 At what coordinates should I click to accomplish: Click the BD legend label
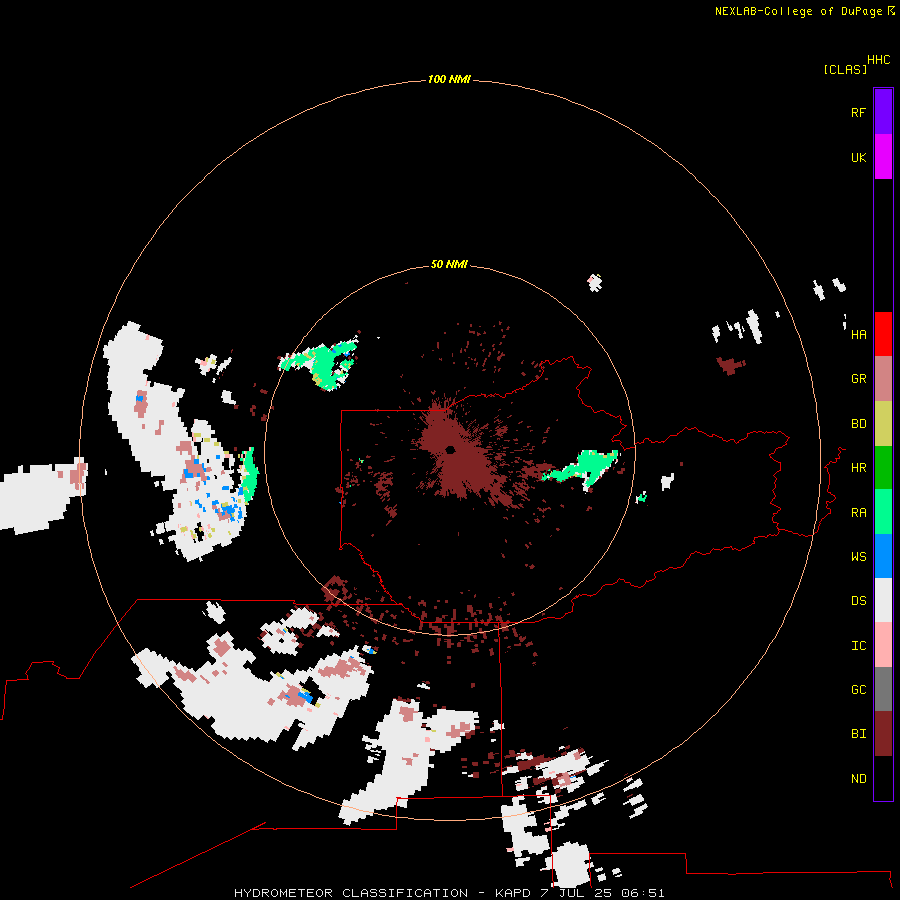858,424
